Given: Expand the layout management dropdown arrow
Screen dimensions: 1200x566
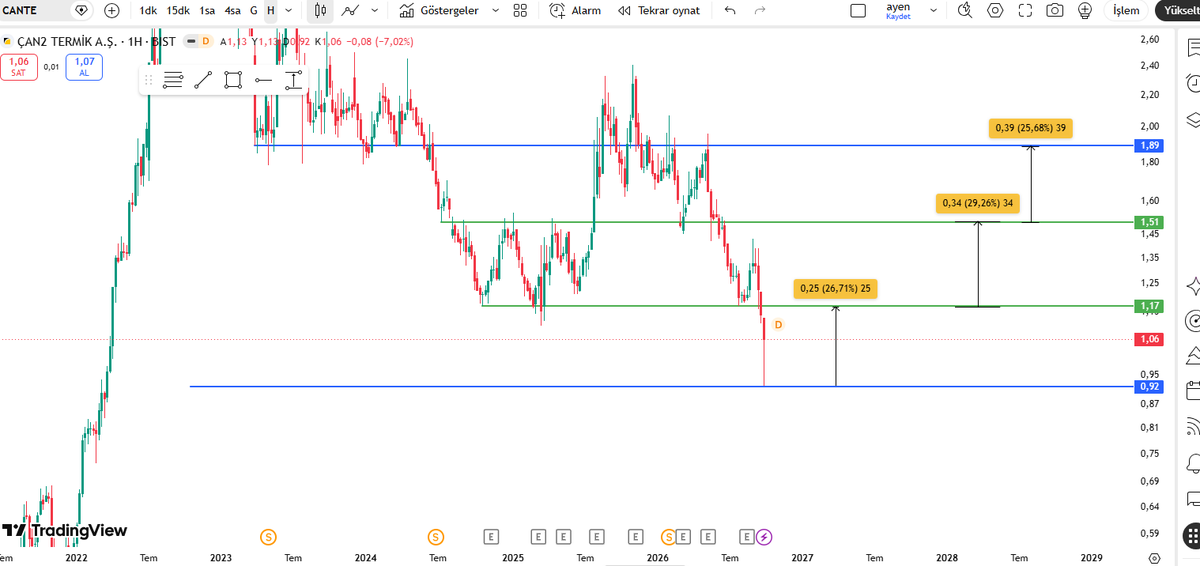Looking at the screenshot, I should tap(934, 10).
